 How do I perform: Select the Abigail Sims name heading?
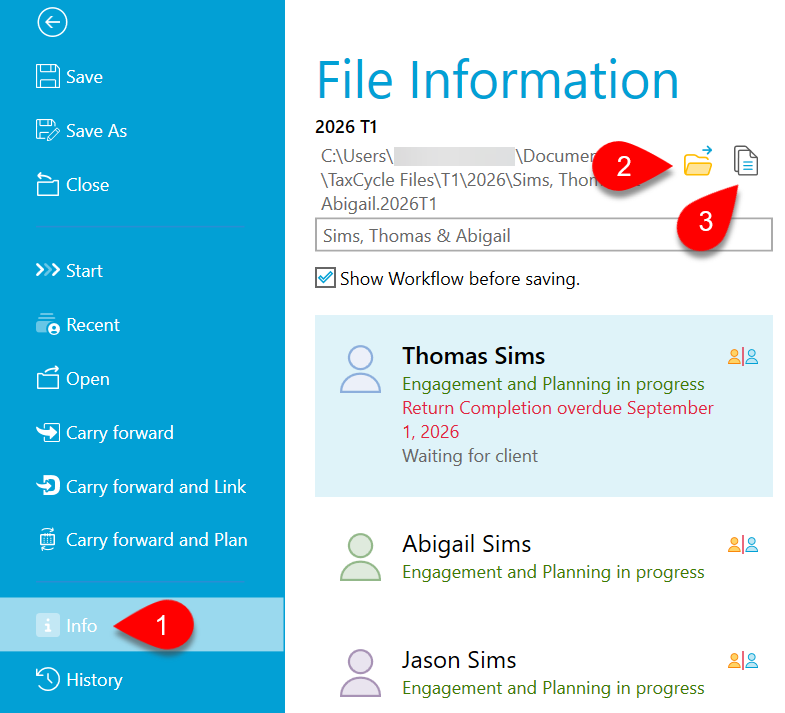coord(467,544)
